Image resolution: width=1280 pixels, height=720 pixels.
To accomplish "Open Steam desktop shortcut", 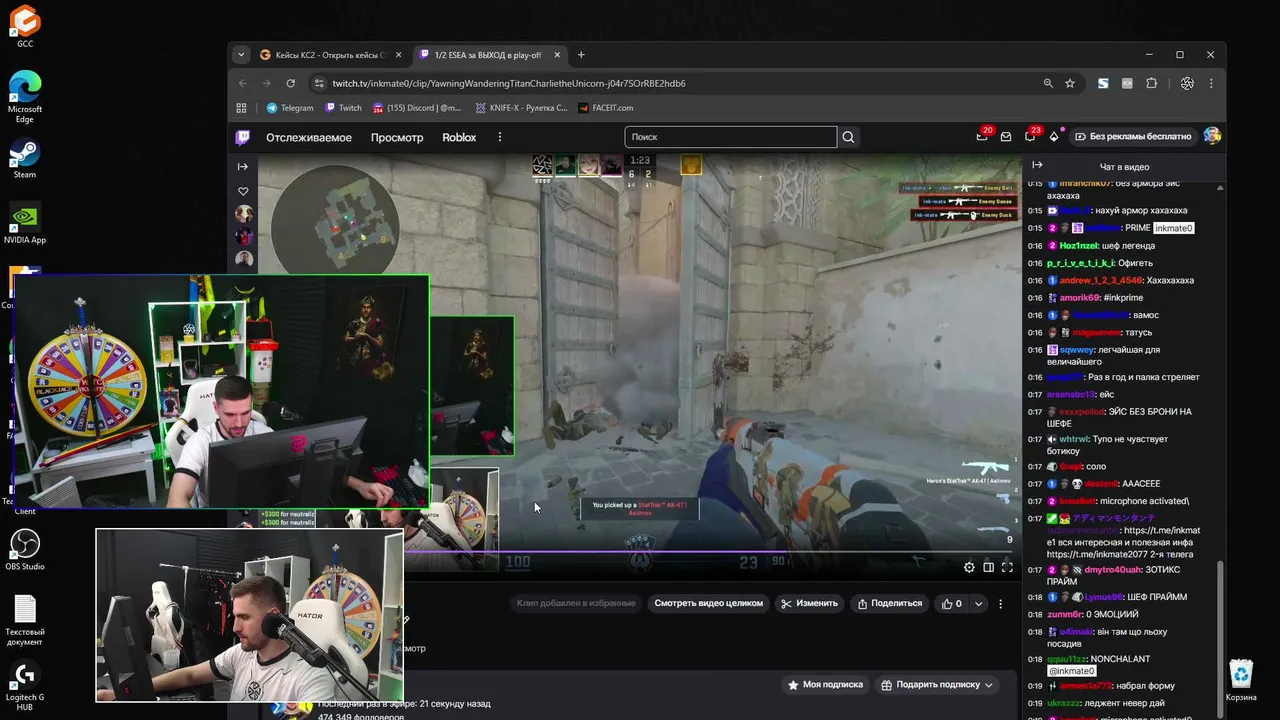I will point(24,159).
